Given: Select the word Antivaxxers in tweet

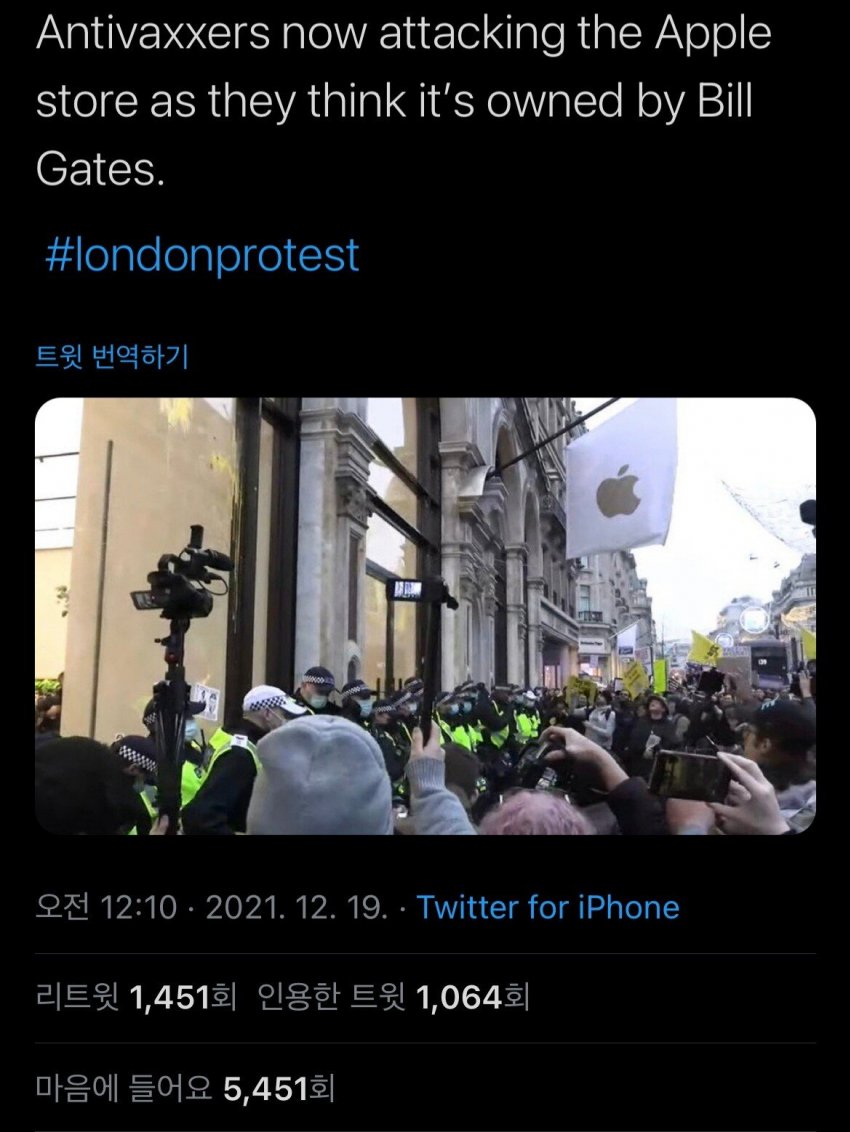Looking at the screenshot, I should [x=152, y=34].
